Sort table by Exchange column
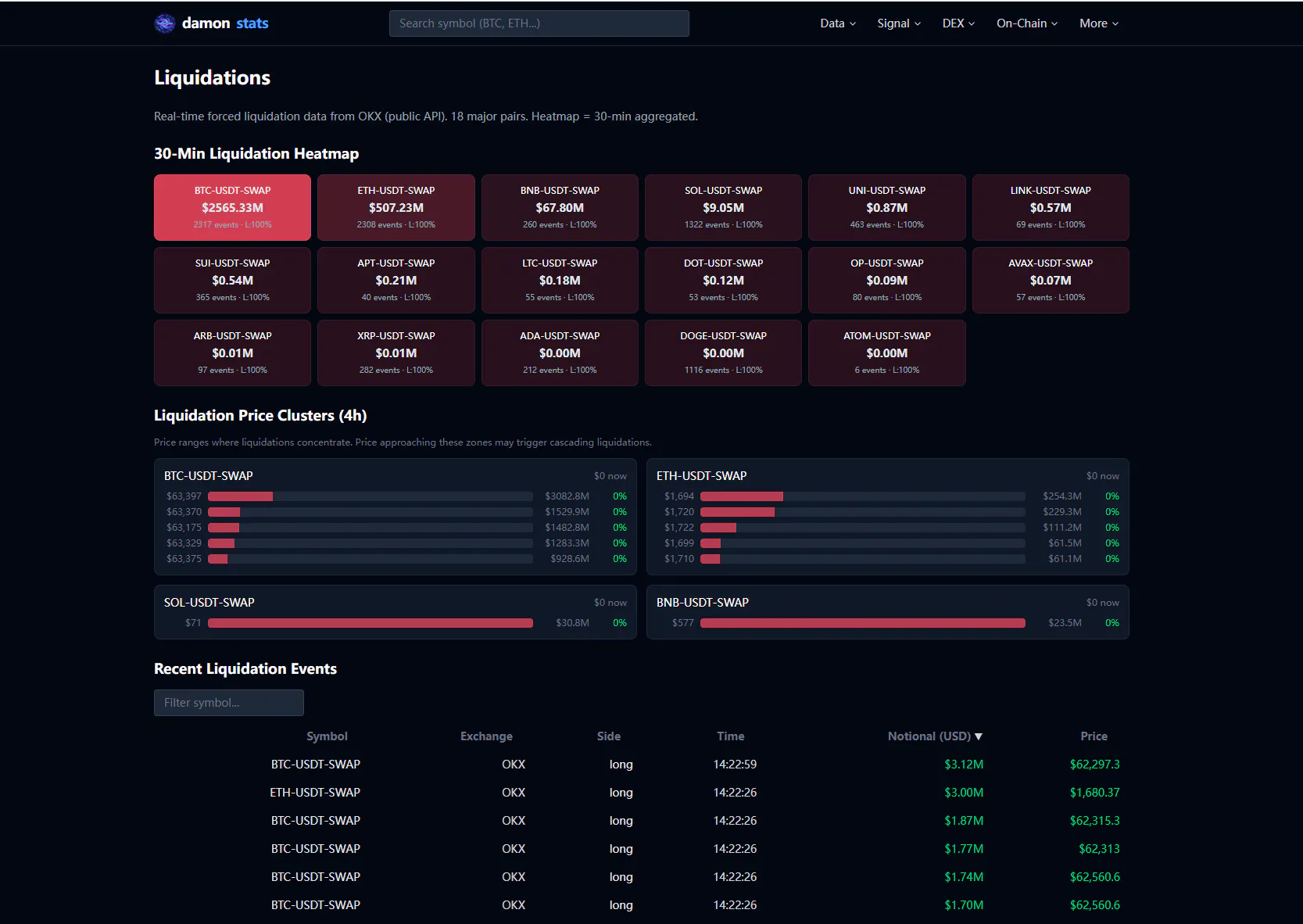Viewport: 1303px width, 924px height. point(486,736)
